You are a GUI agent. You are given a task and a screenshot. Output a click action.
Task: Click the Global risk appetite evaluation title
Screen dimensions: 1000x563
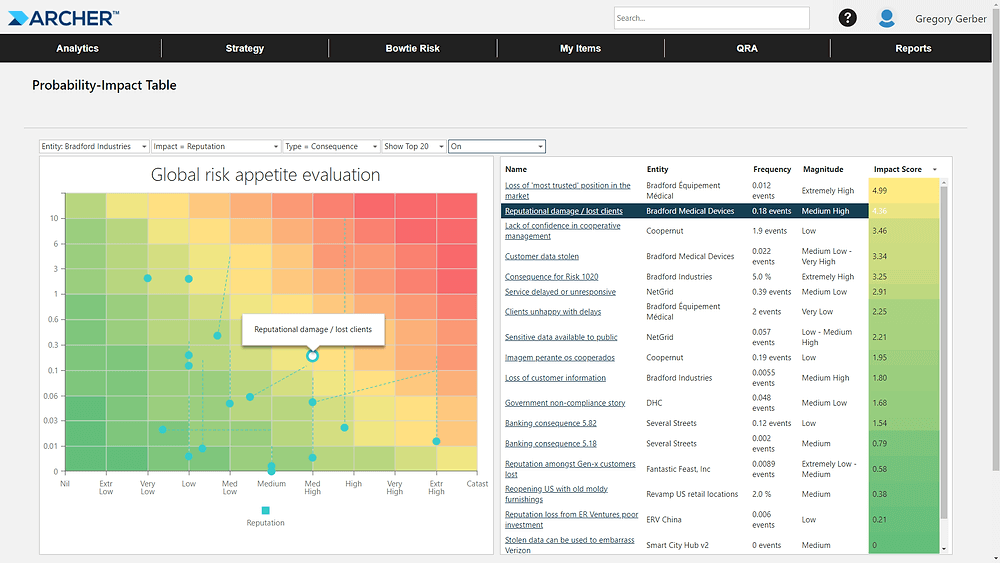point(265,175)
